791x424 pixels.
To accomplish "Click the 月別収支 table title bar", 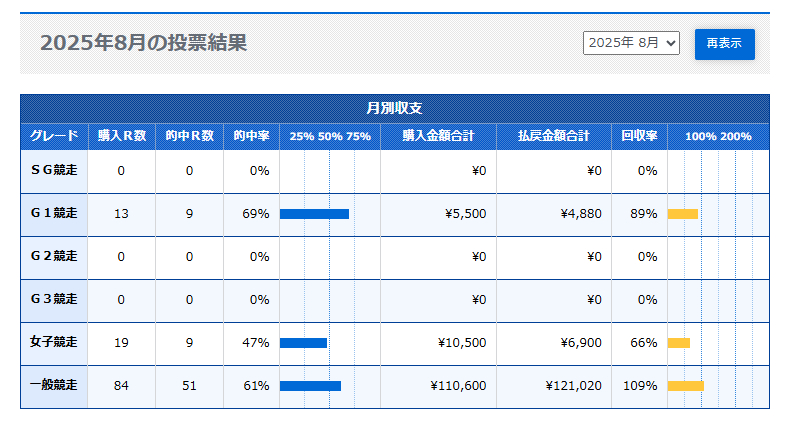I will point(395,108).
